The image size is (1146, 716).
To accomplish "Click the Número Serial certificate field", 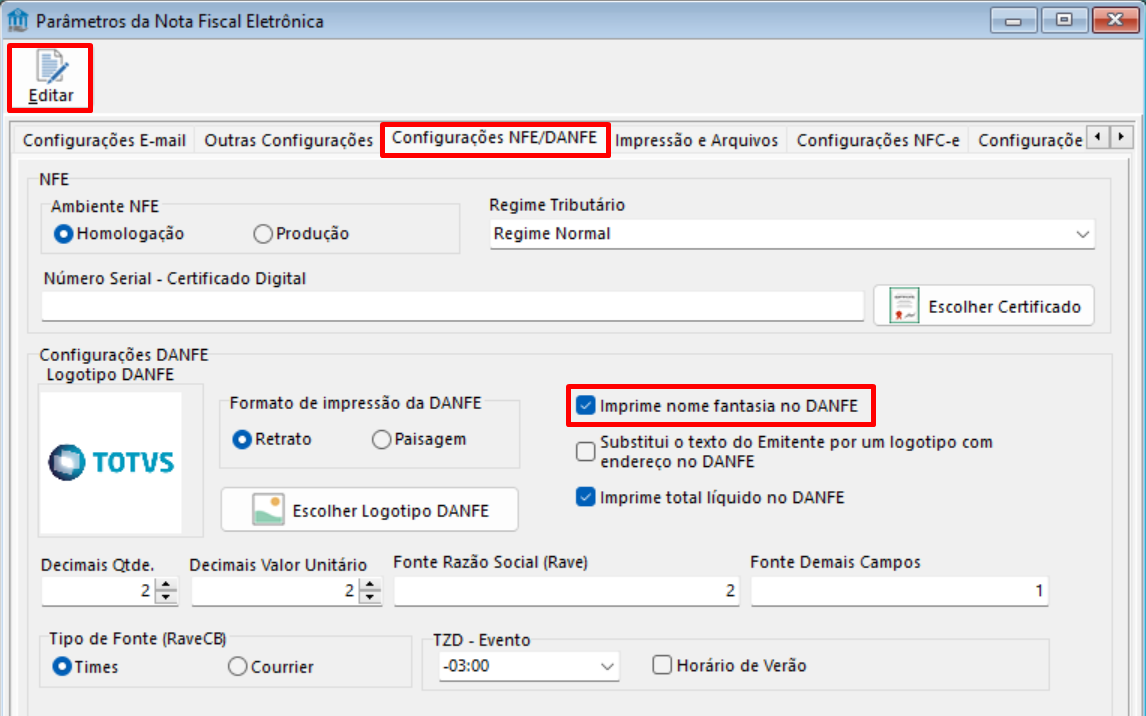I will point(452,305).
